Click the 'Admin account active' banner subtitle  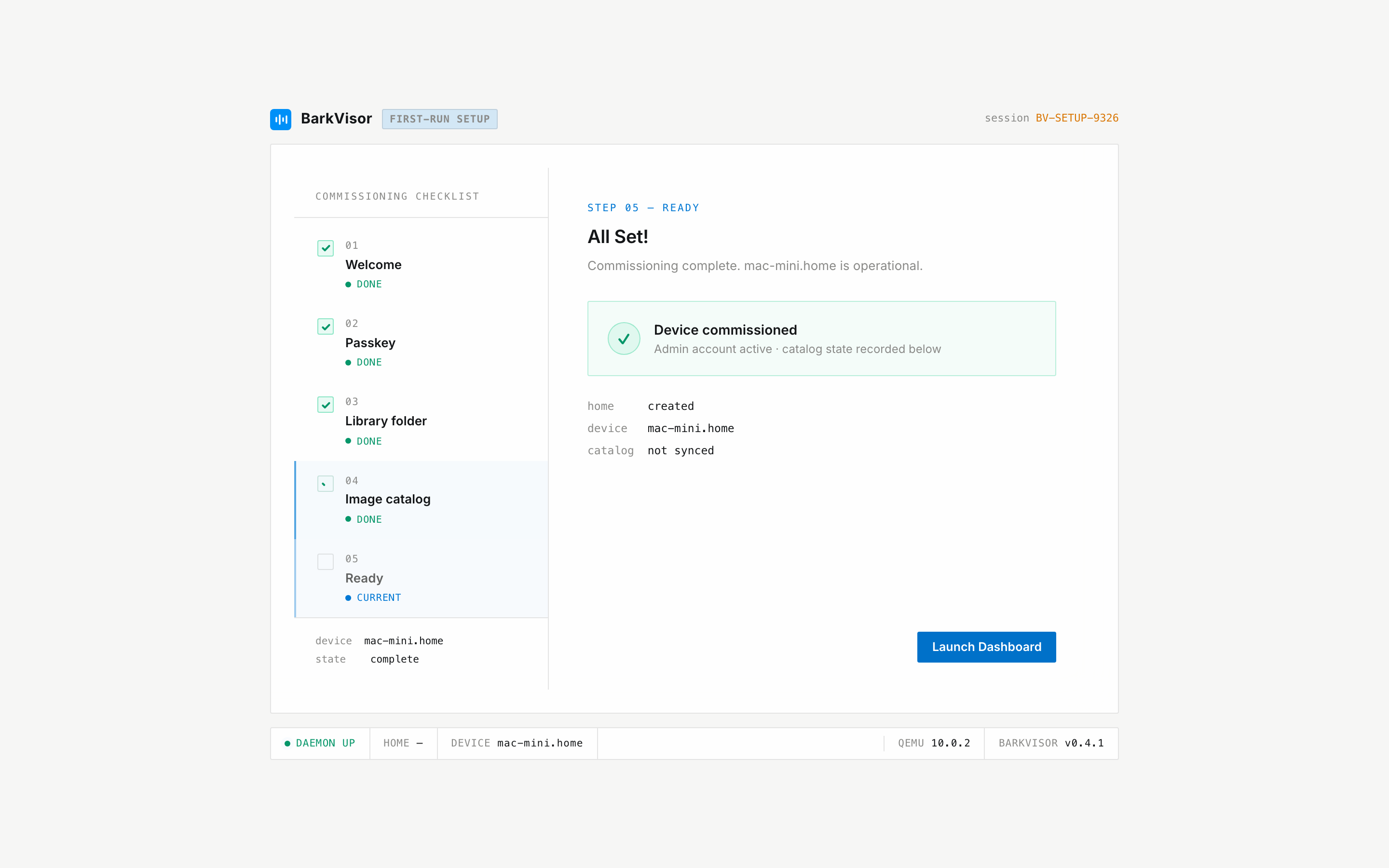[x=797, y=349]
